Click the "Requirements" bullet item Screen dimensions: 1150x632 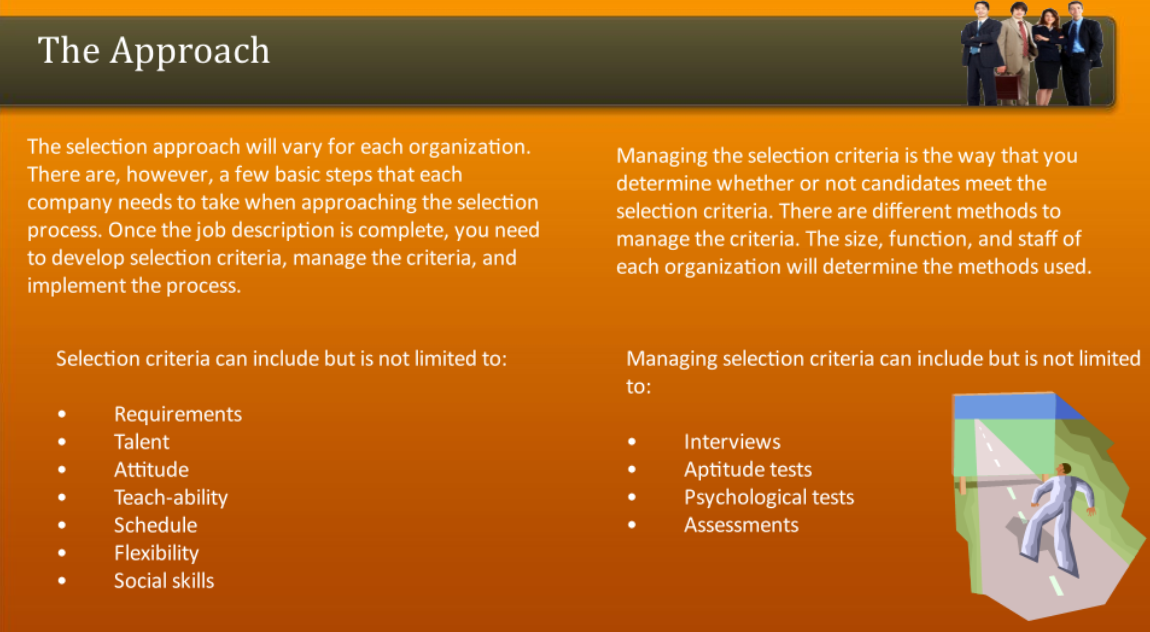coord(178,414)
